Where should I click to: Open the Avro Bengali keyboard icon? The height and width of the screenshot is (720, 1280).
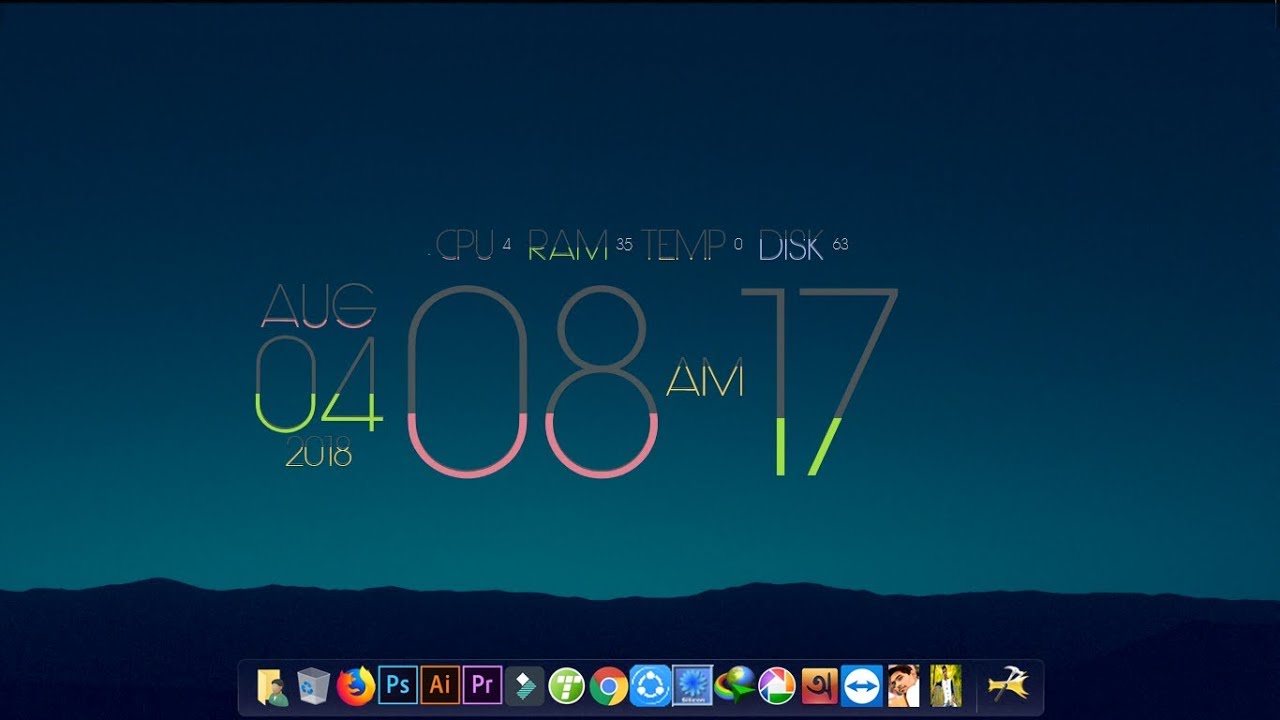pyautogui.click(x=819, y=686)
